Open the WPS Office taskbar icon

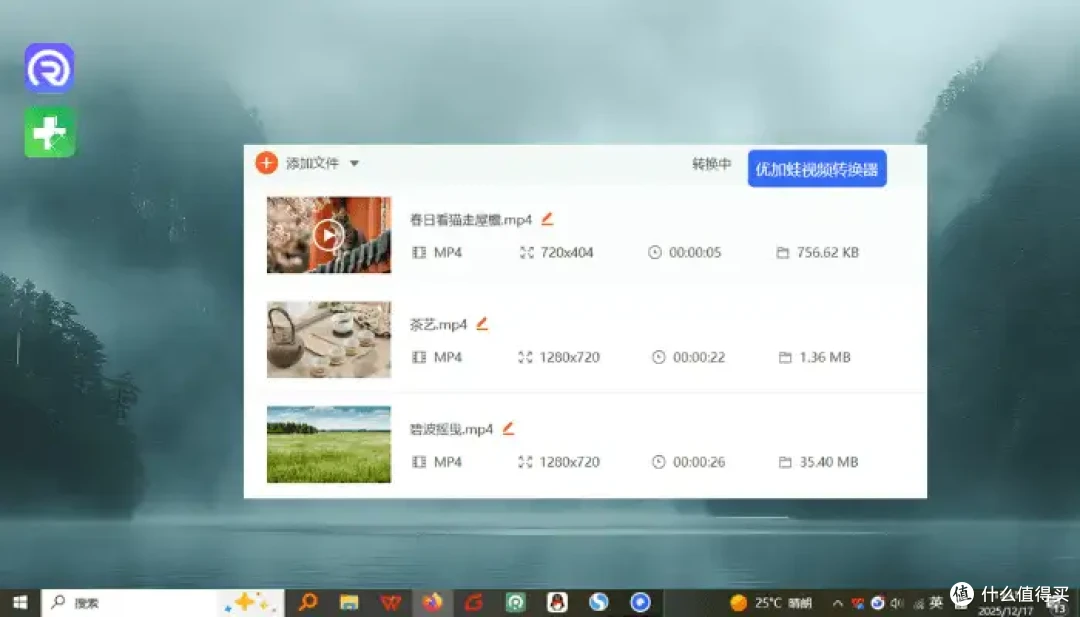pyautogui.click(x=391, y=603)
